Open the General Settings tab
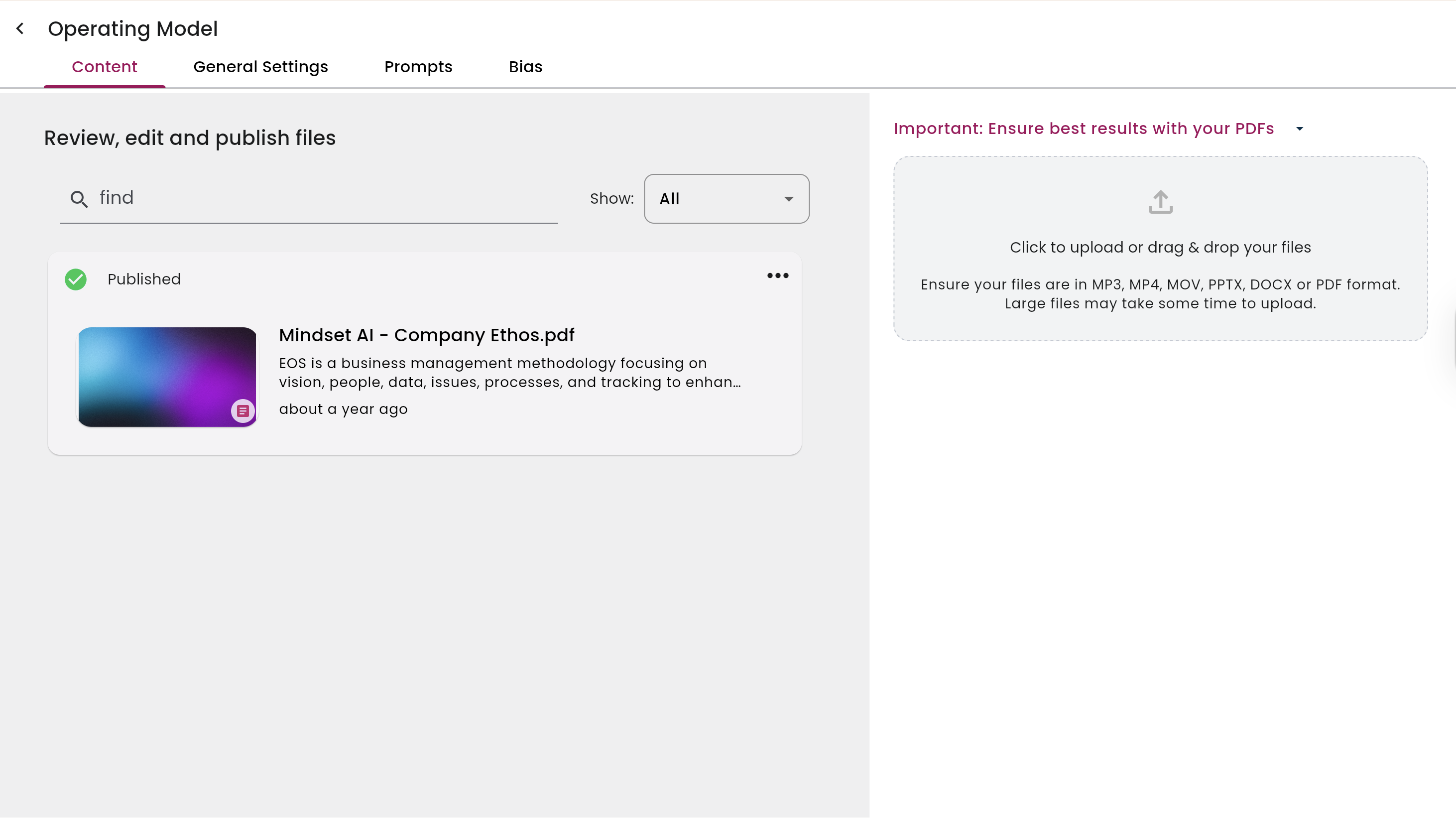 coord(261,67)
